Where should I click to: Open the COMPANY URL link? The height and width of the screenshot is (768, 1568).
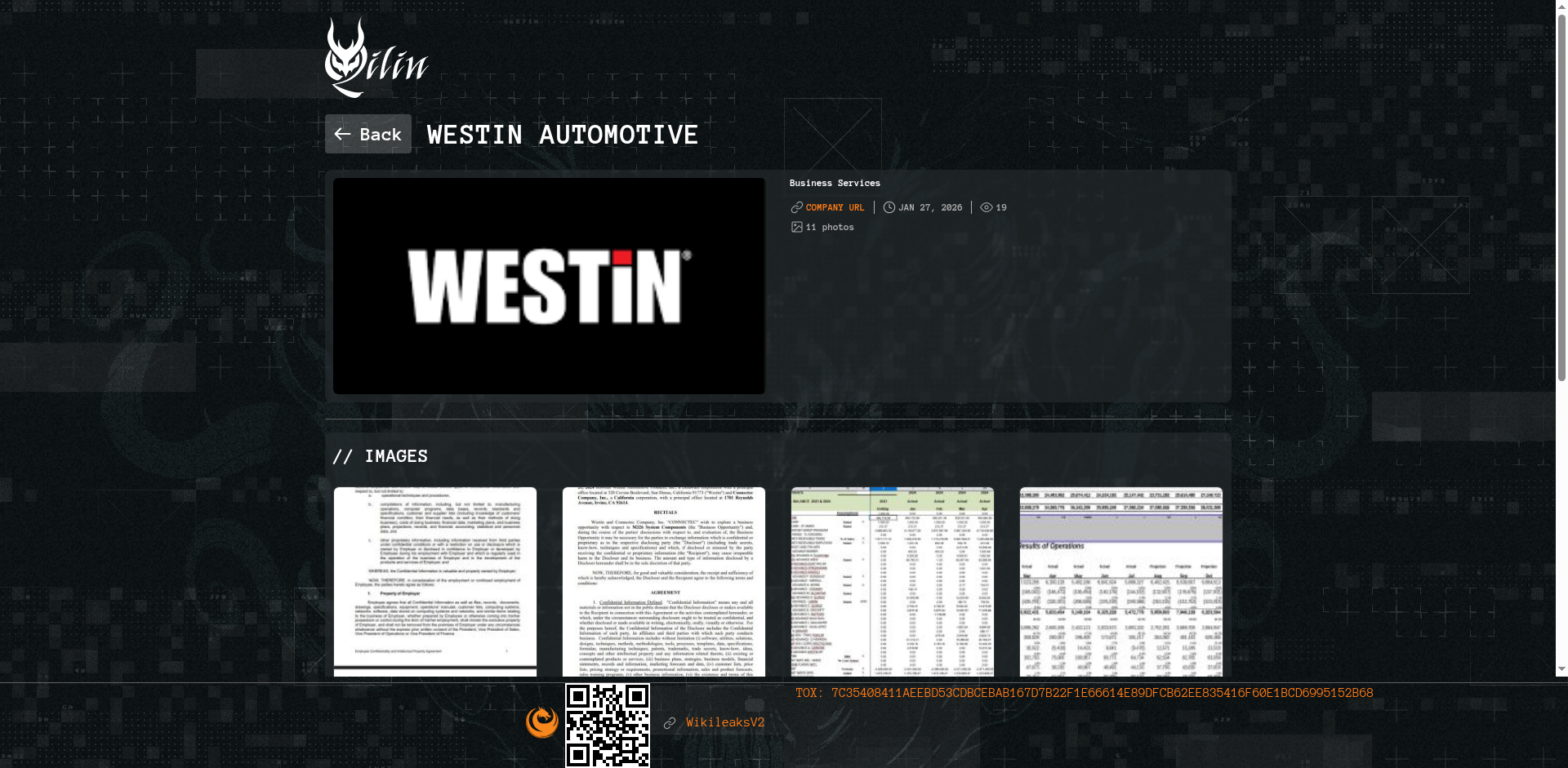[835, 208]
